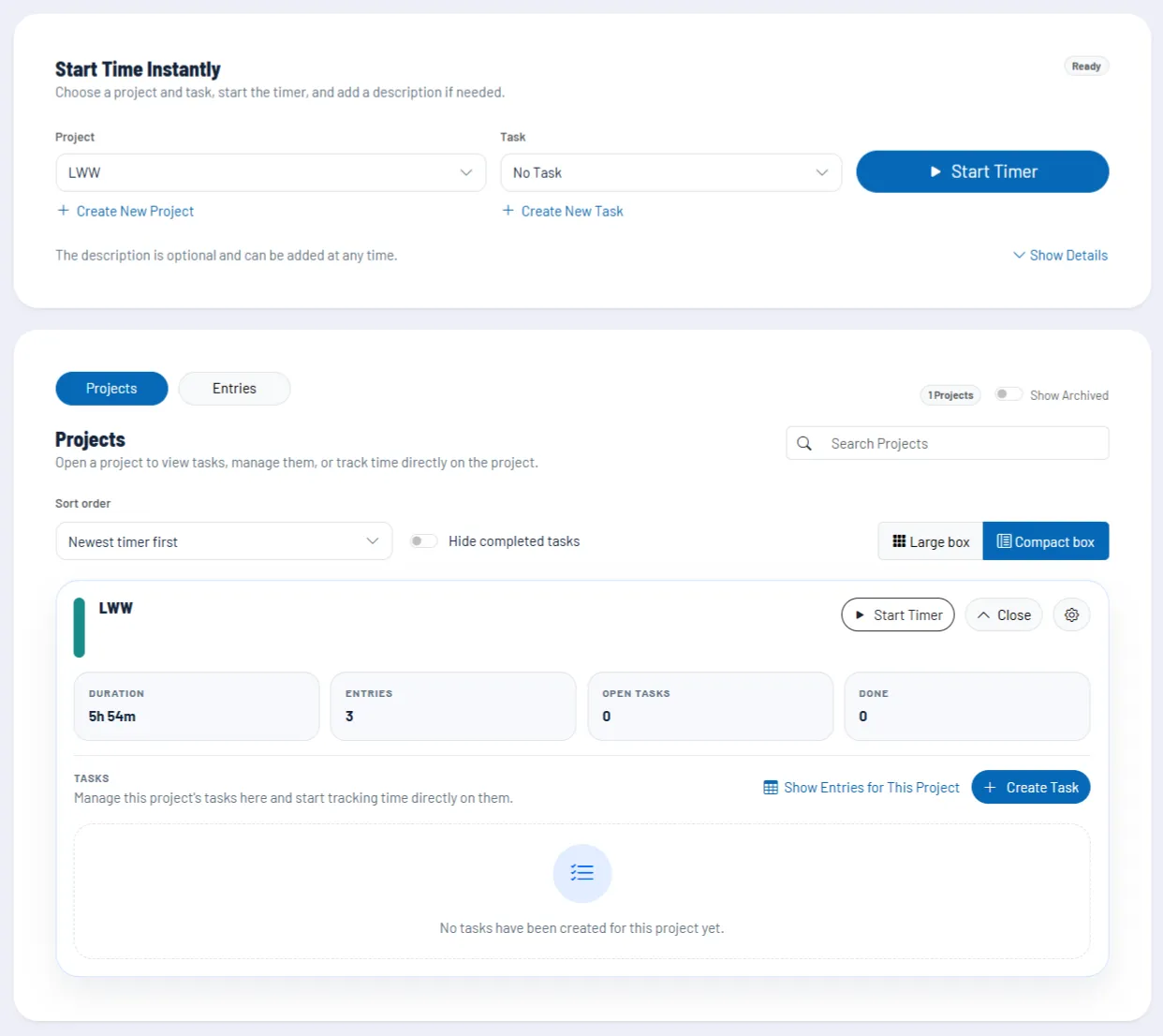Click Create New Project link
Viewport: 1163px width, 1036px height.
click(125, 212)
